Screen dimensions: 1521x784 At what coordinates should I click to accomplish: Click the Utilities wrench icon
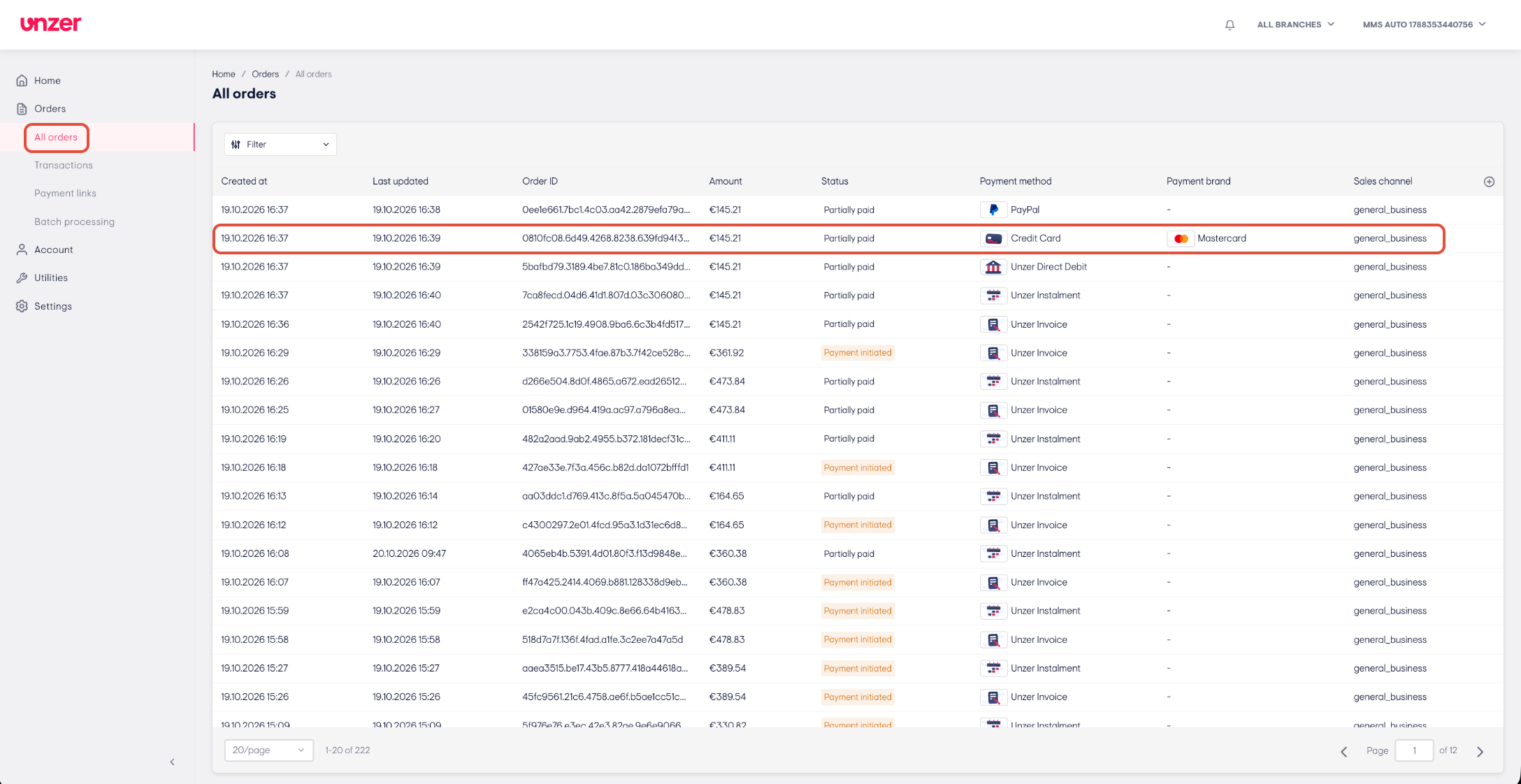click(x=22, y=277)
